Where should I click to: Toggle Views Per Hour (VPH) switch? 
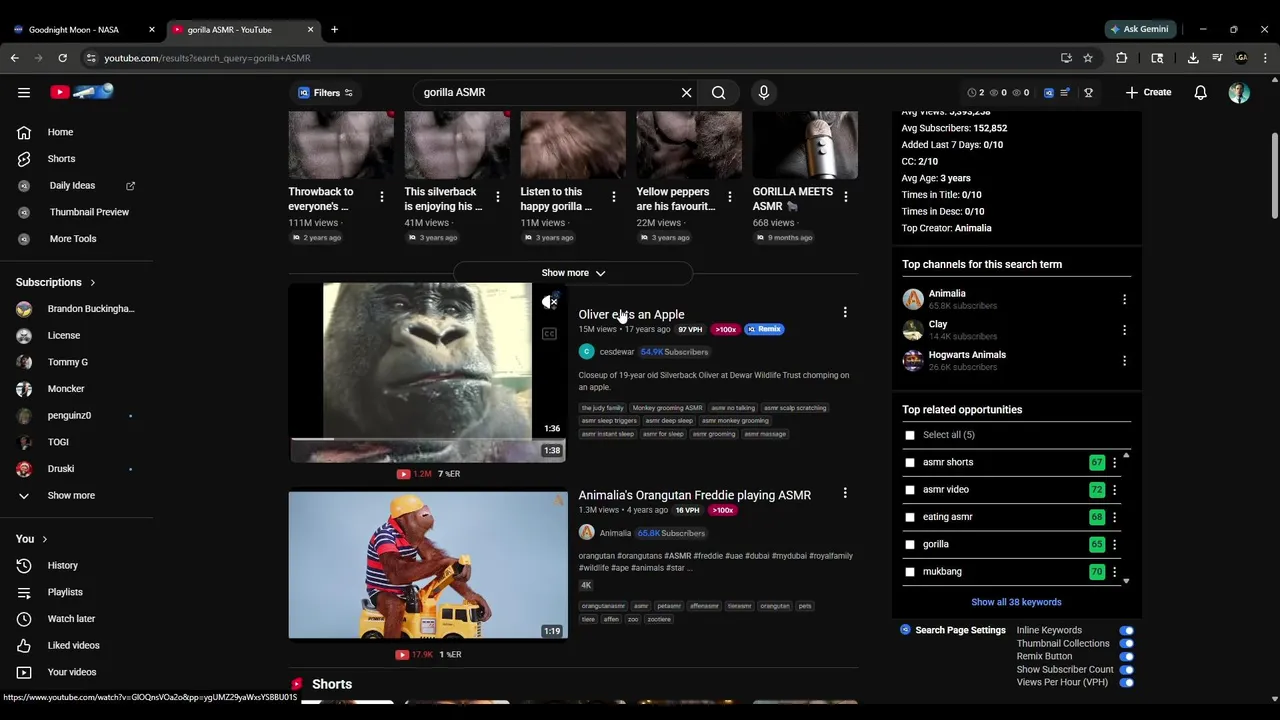(1127, 683)
